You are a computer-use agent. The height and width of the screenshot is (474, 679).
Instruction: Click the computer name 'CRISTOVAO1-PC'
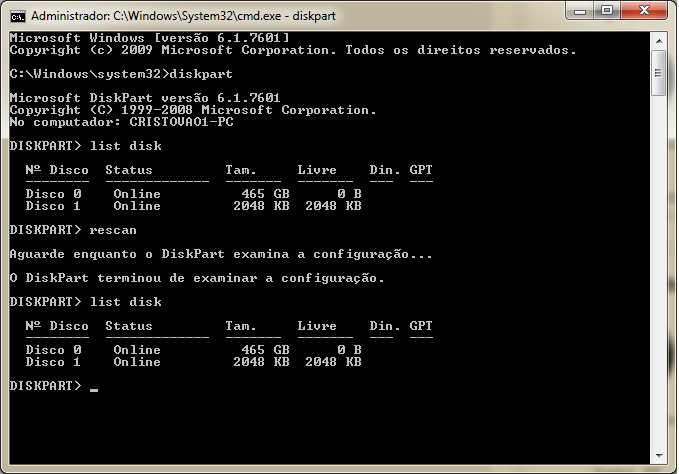[177, 121]
